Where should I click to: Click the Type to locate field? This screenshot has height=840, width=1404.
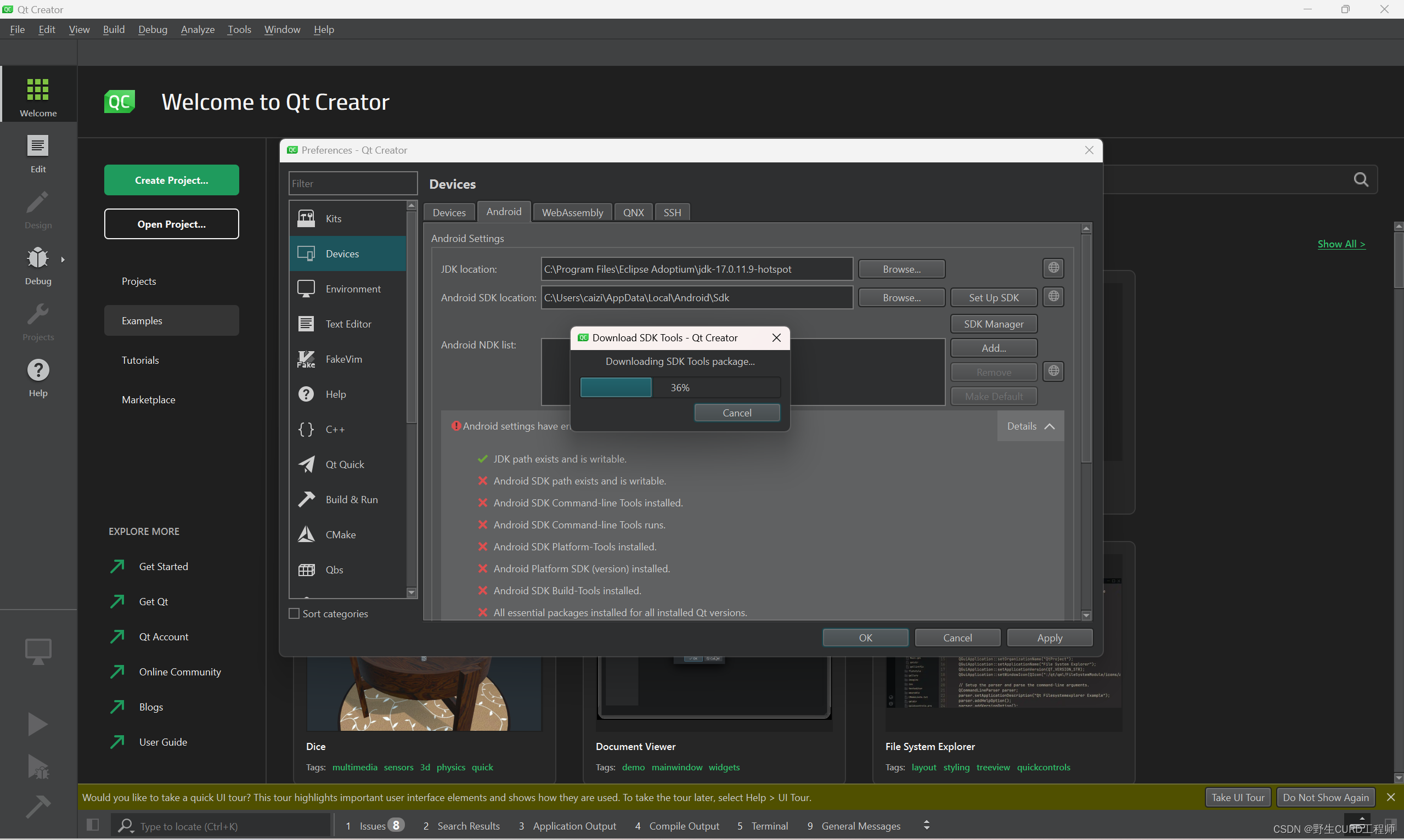tap(221, 826)
